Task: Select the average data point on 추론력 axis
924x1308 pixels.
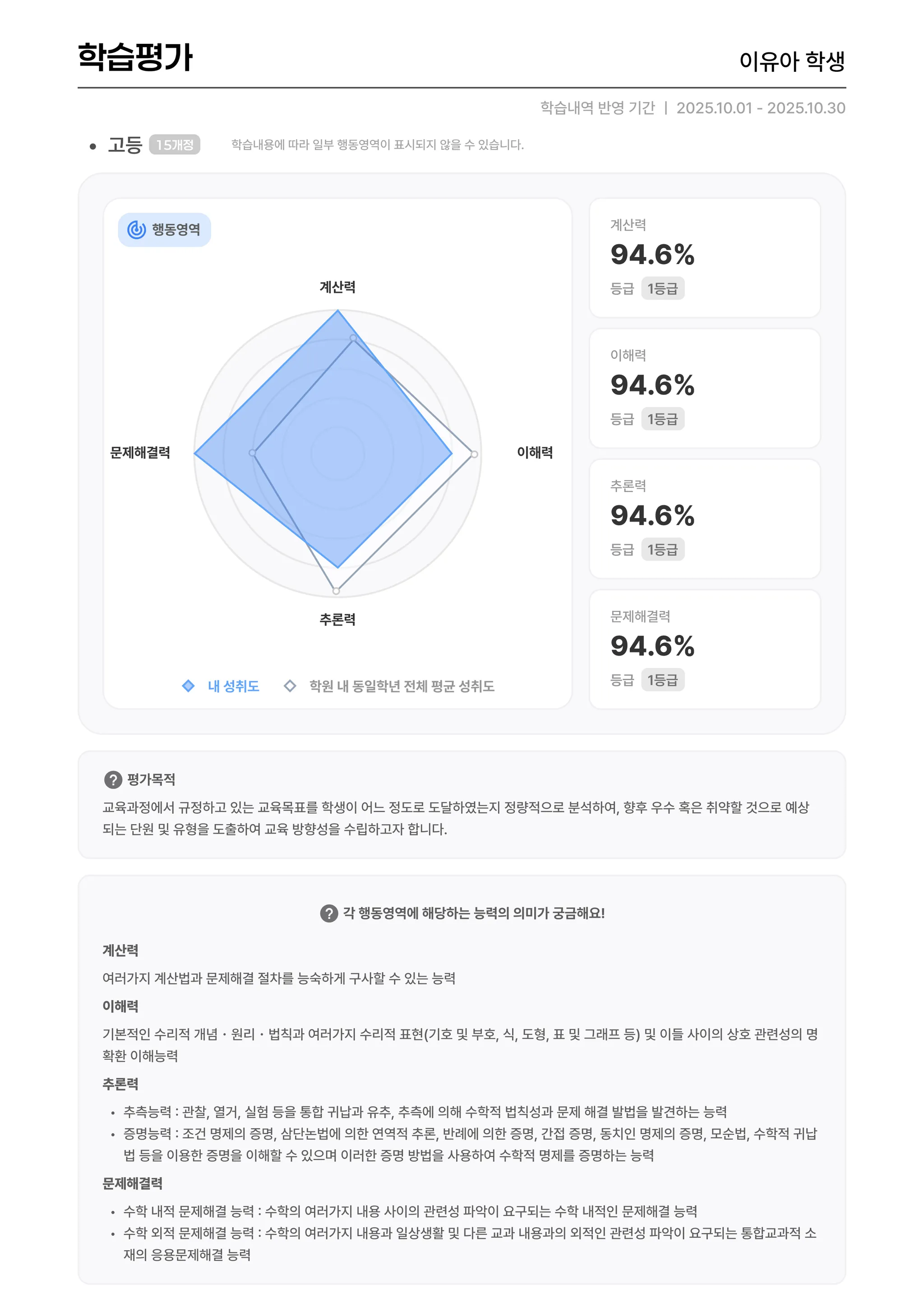Action: click(337, 591)
